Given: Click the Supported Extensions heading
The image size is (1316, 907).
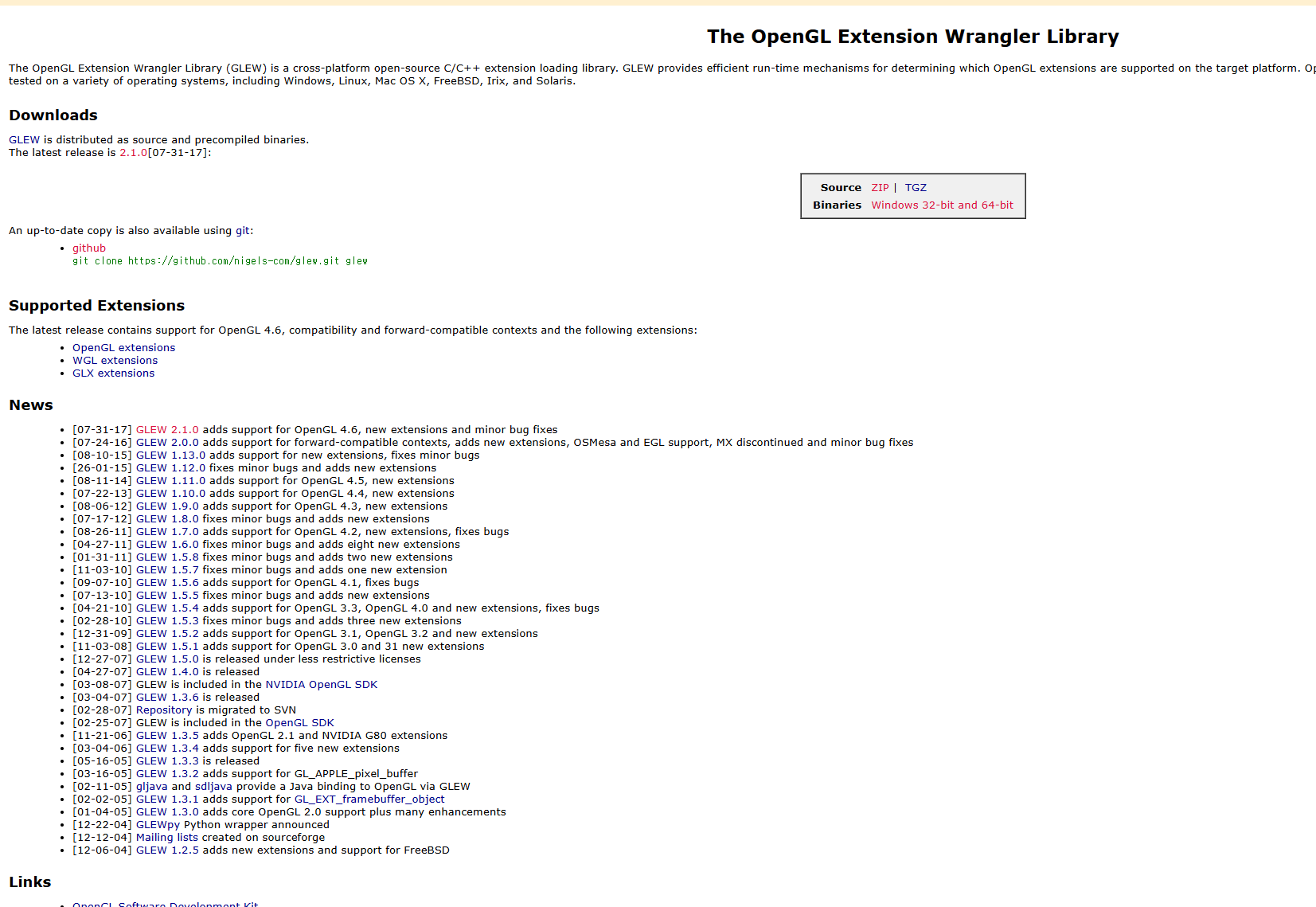Looking at the screenshot, I should click(x=96, y=306).
